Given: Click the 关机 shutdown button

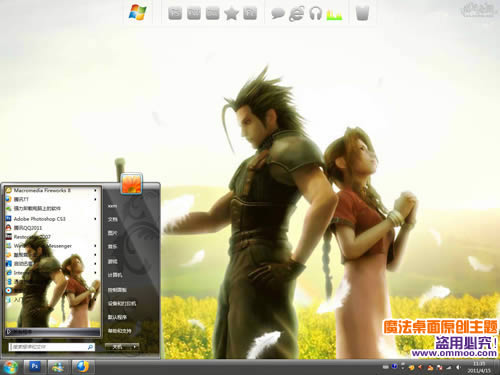Looking at the screenshot, I should pos(118,347).
